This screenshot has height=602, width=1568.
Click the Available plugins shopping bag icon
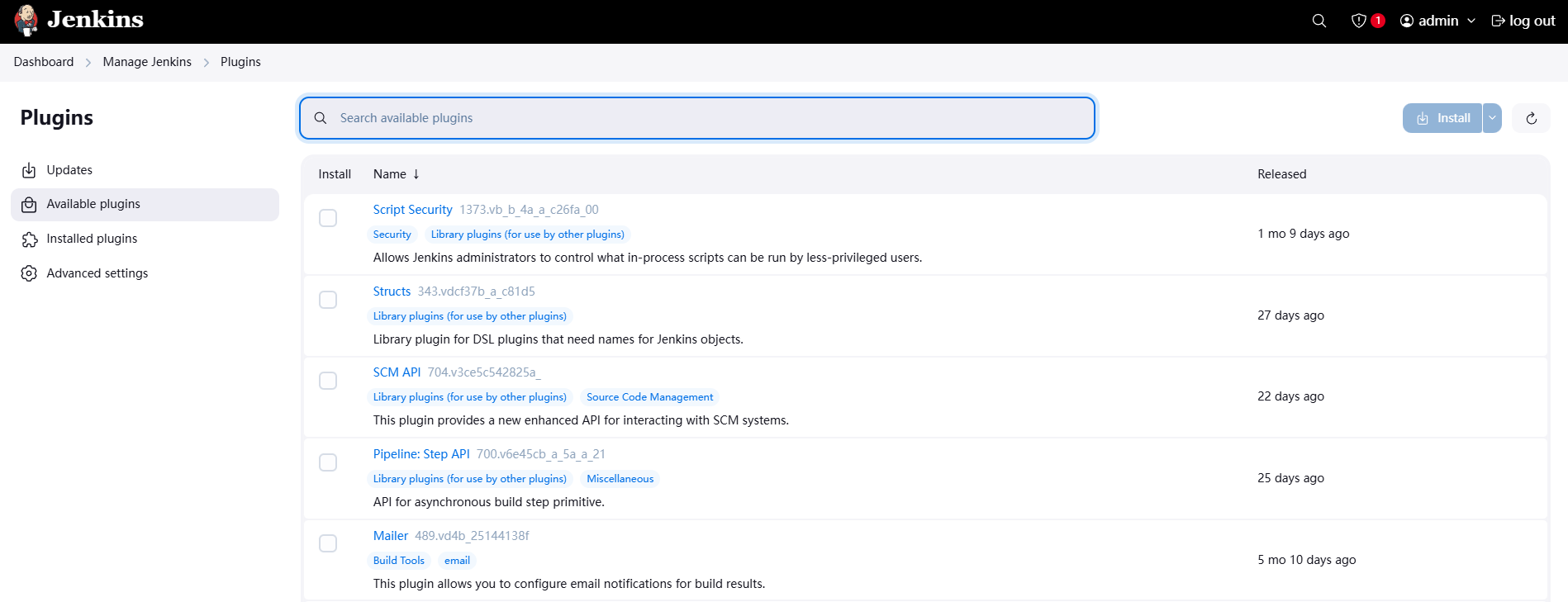pos(29,205)
